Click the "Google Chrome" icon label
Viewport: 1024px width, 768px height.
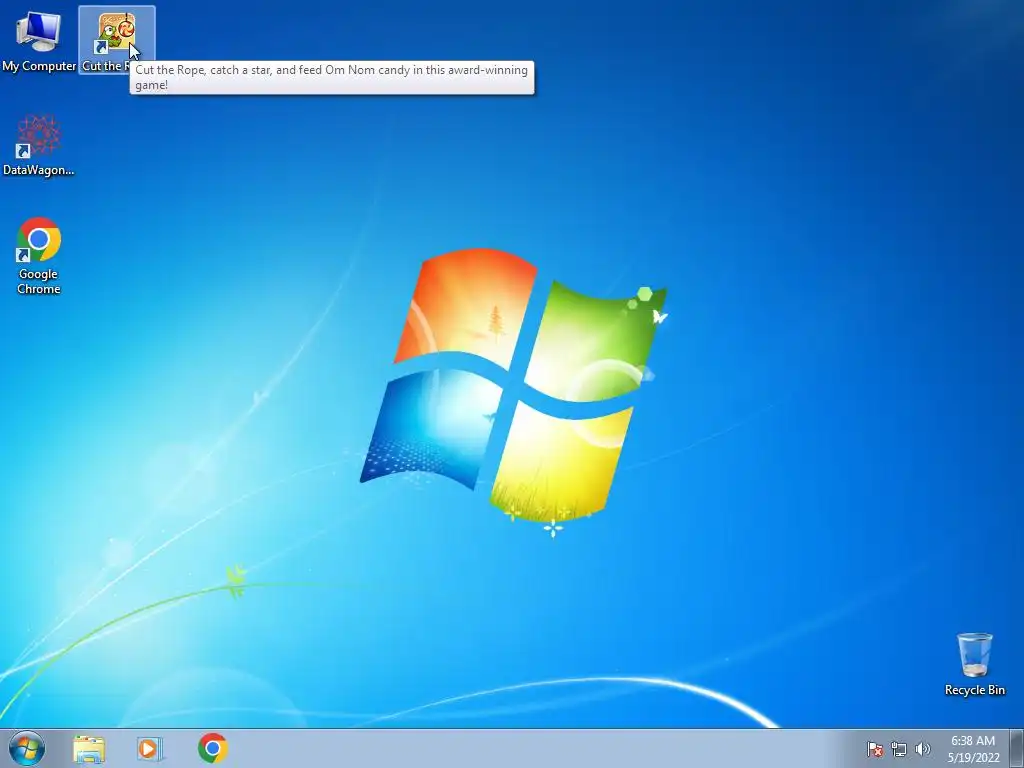pos(39,281)
